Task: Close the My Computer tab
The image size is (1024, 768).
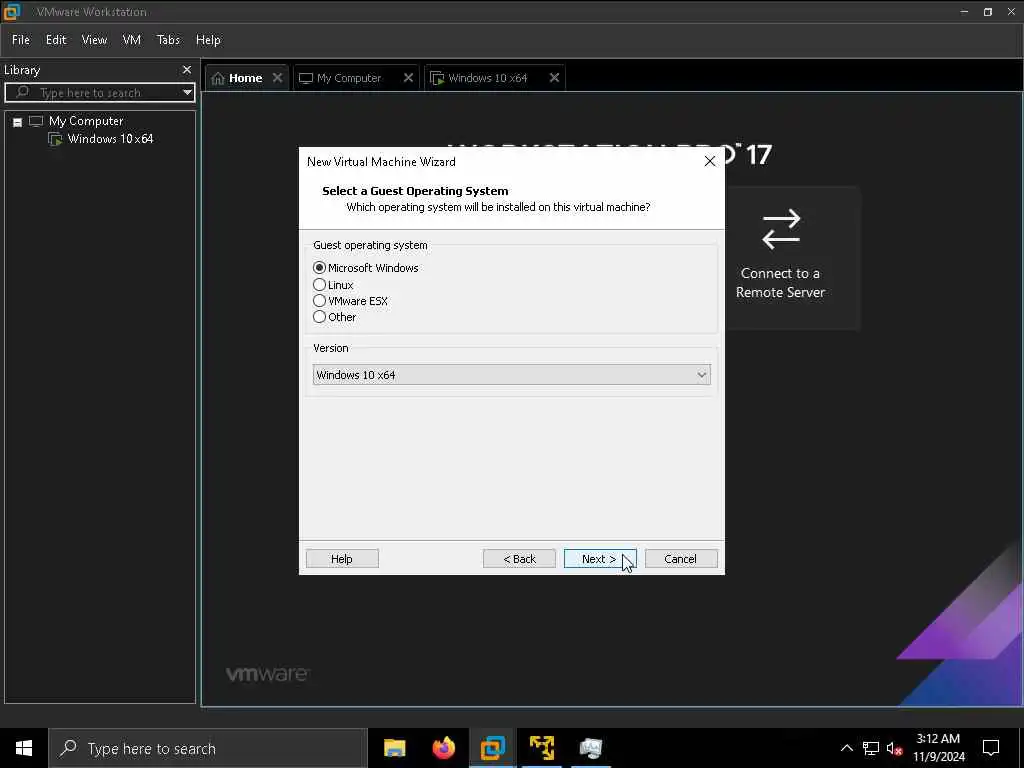Action: click(x=408, y=78)
